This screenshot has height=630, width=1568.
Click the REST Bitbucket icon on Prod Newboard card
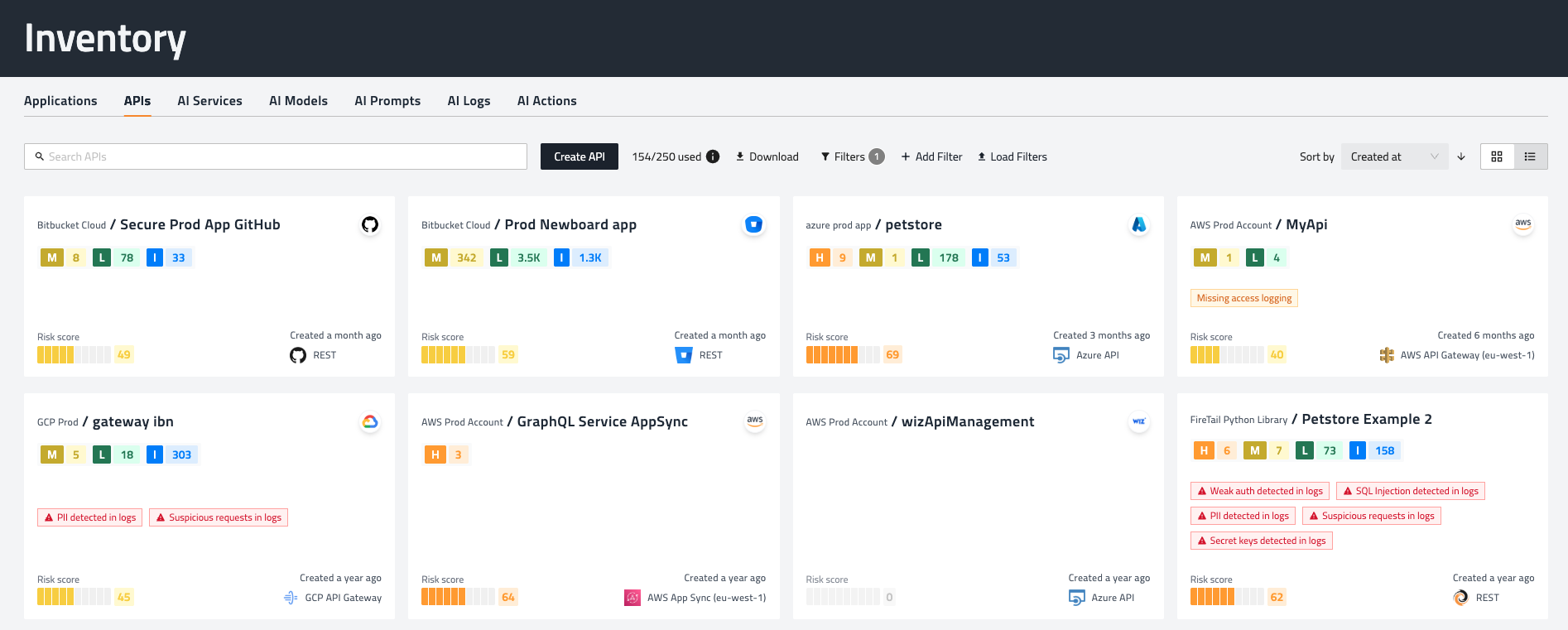click(684, 355)
